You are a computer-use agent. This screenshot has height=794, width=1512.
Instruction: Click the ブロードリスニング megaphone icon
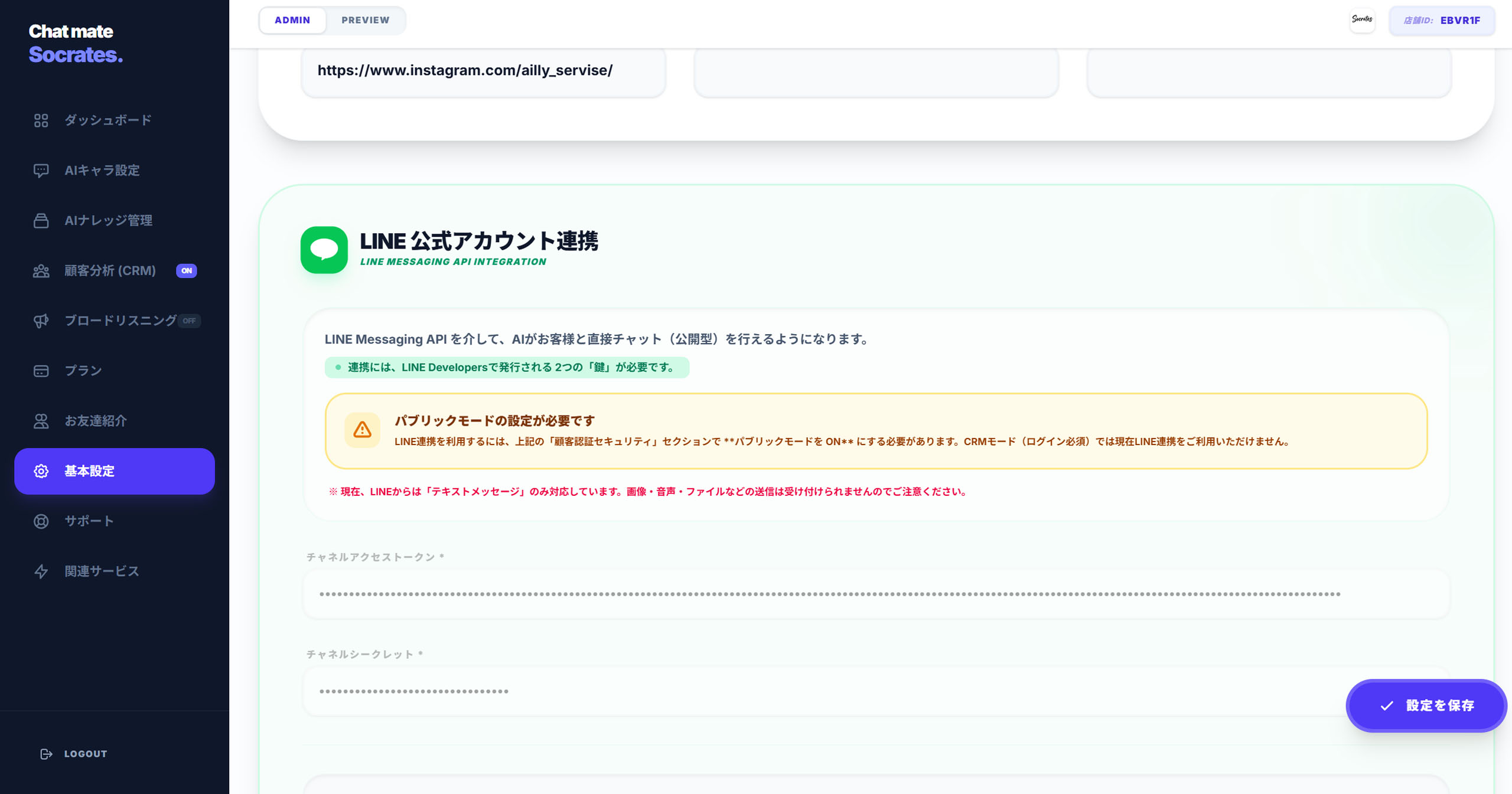point(41,321)
